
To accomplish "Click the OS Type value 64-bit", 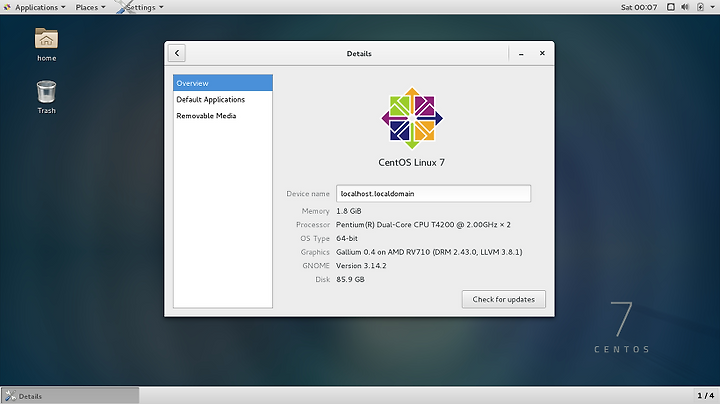I will tap(347, 238).
